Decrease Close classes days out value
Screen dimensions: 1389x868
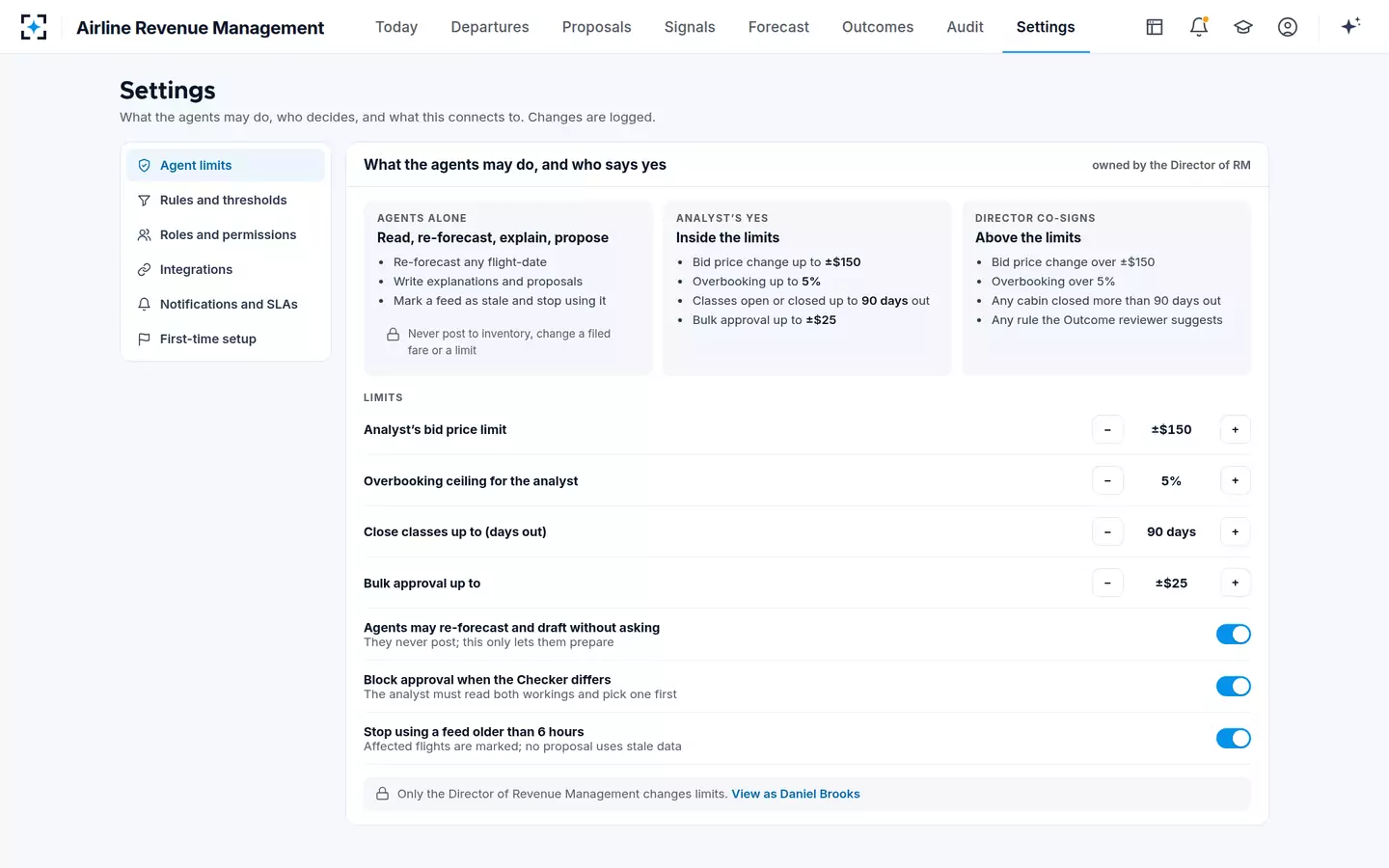point(1107,531)
